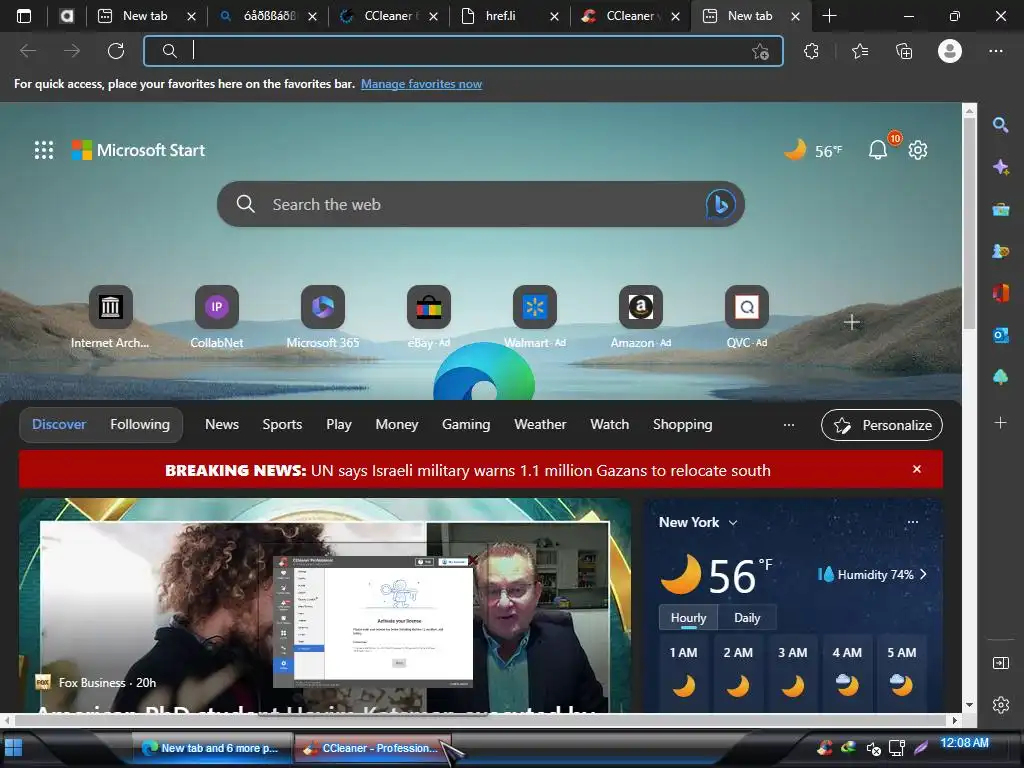The image size is (1024, 768).
Task: Open the weather card more options menu
Action: tap(912, 522)
